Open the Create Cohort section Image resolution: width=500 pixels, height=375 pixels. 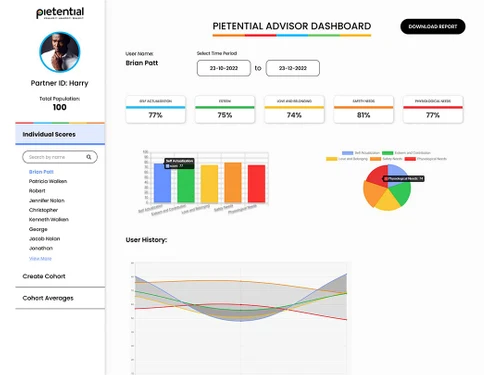coord(60,276)
